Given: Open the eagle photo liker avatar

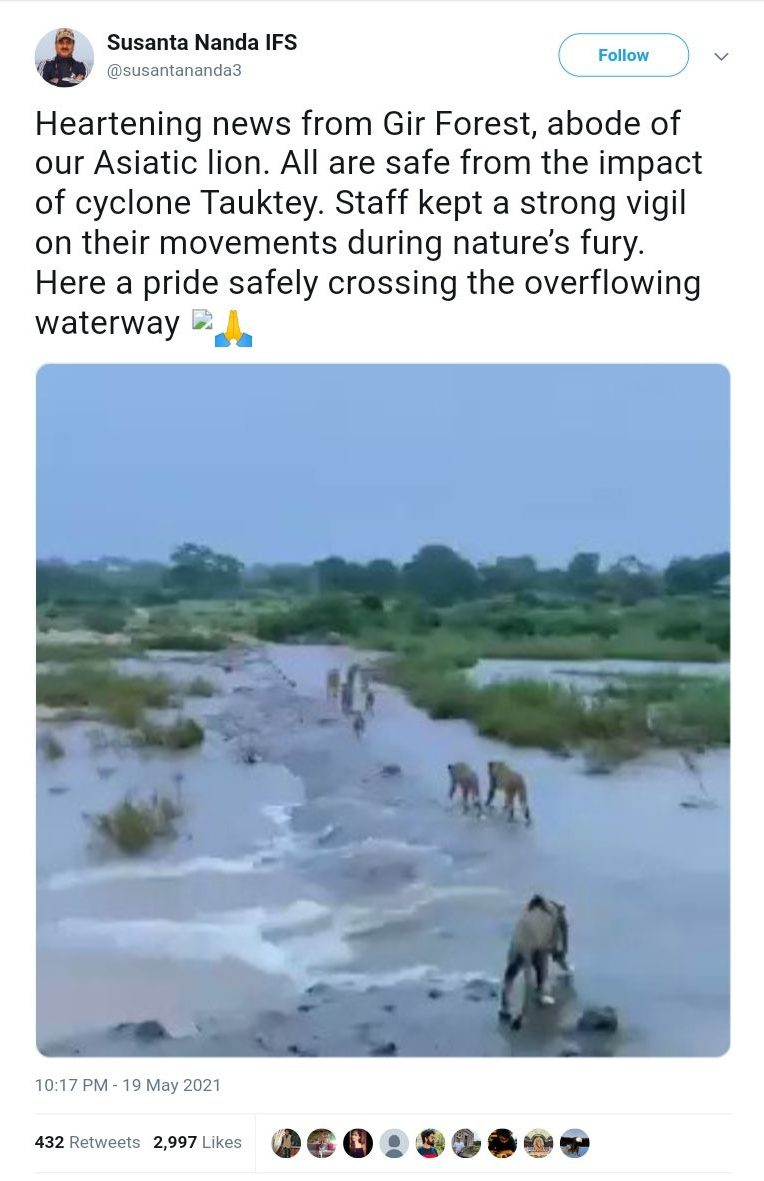Looking at the screenshot, I should point(574,1143).
